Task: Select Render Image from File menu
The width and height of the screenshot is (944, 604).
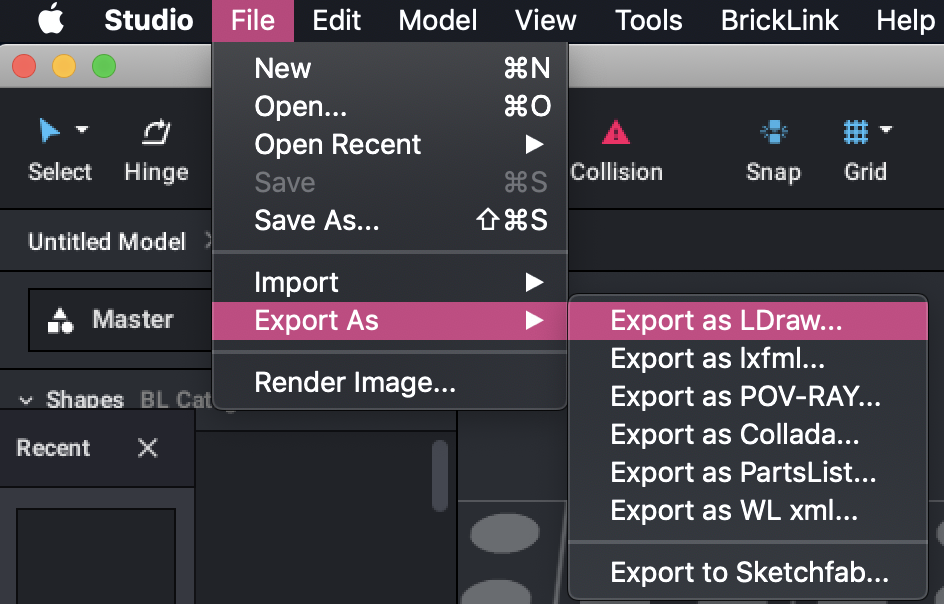Action: point(355,382)
